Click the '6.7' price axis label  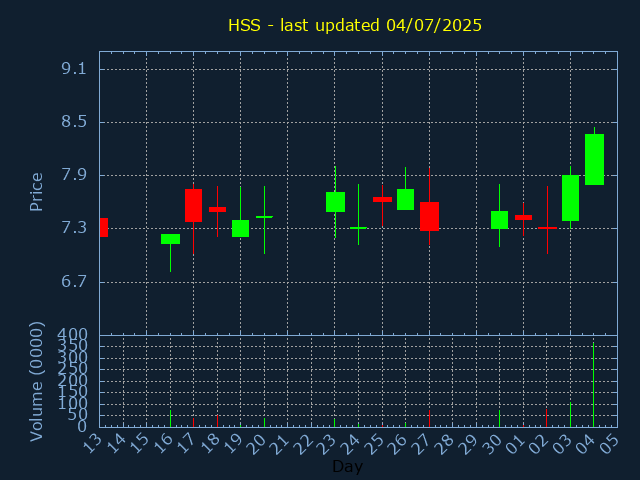point(74,282)
